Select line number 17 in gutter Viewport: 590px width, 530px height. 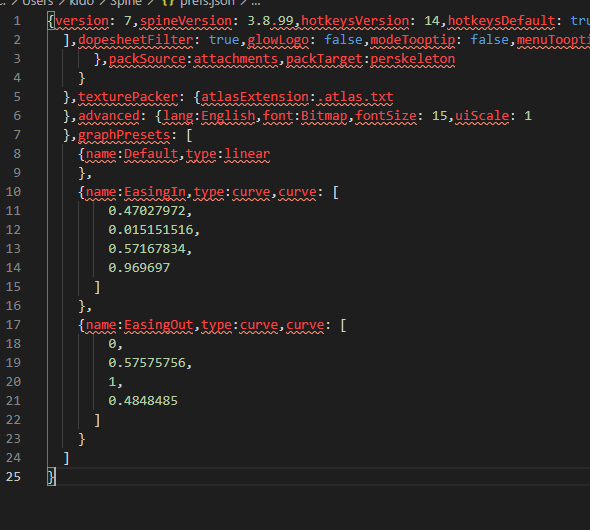coord(13,325)
